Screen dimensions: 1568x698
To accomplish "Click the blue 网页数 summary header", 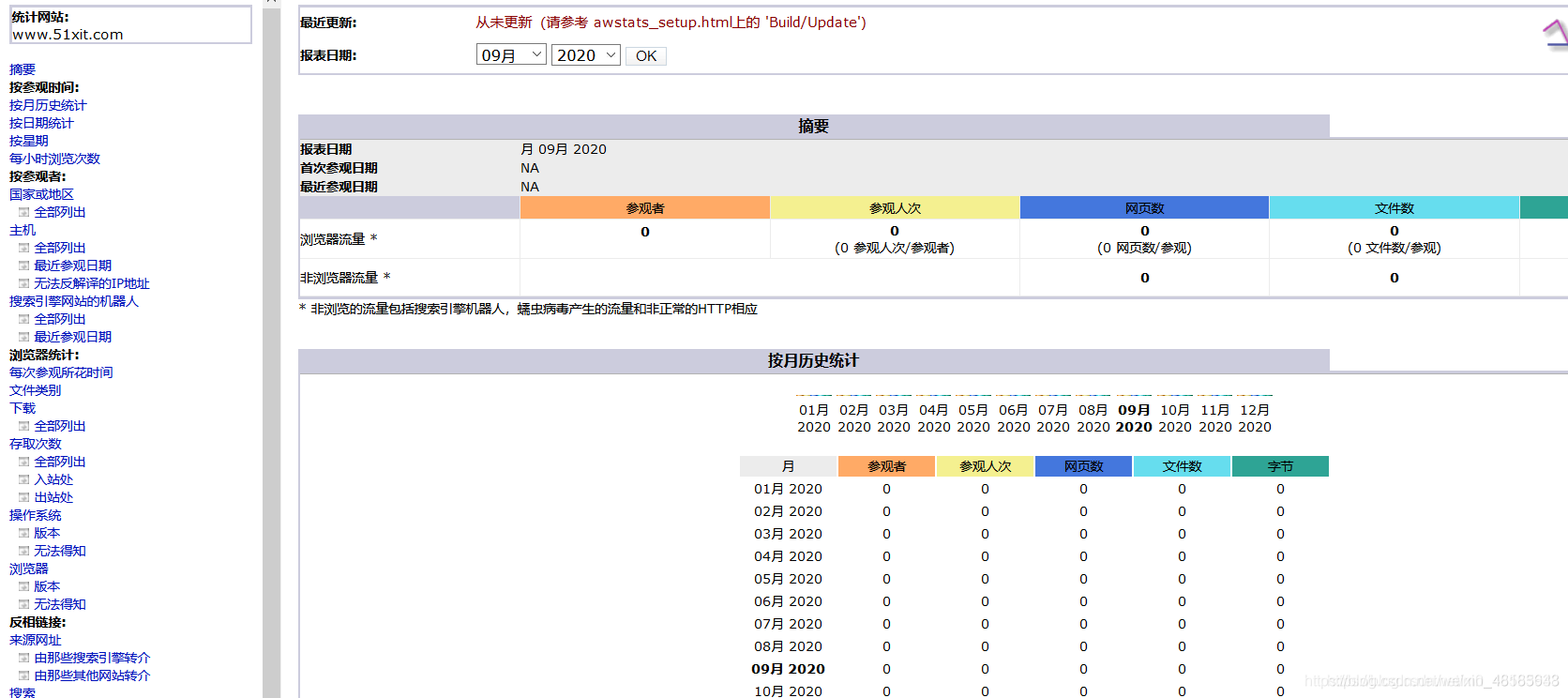I will (x=1144, y=207).
